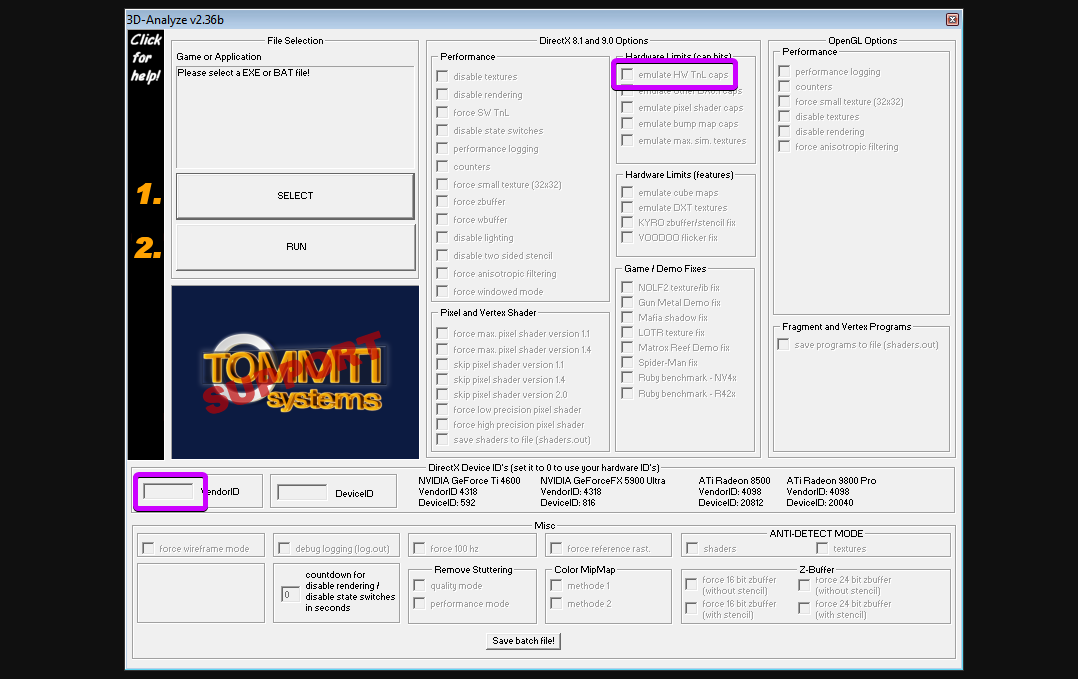
Task: Click the TOMMTI systems logo image
Action: 295,372
